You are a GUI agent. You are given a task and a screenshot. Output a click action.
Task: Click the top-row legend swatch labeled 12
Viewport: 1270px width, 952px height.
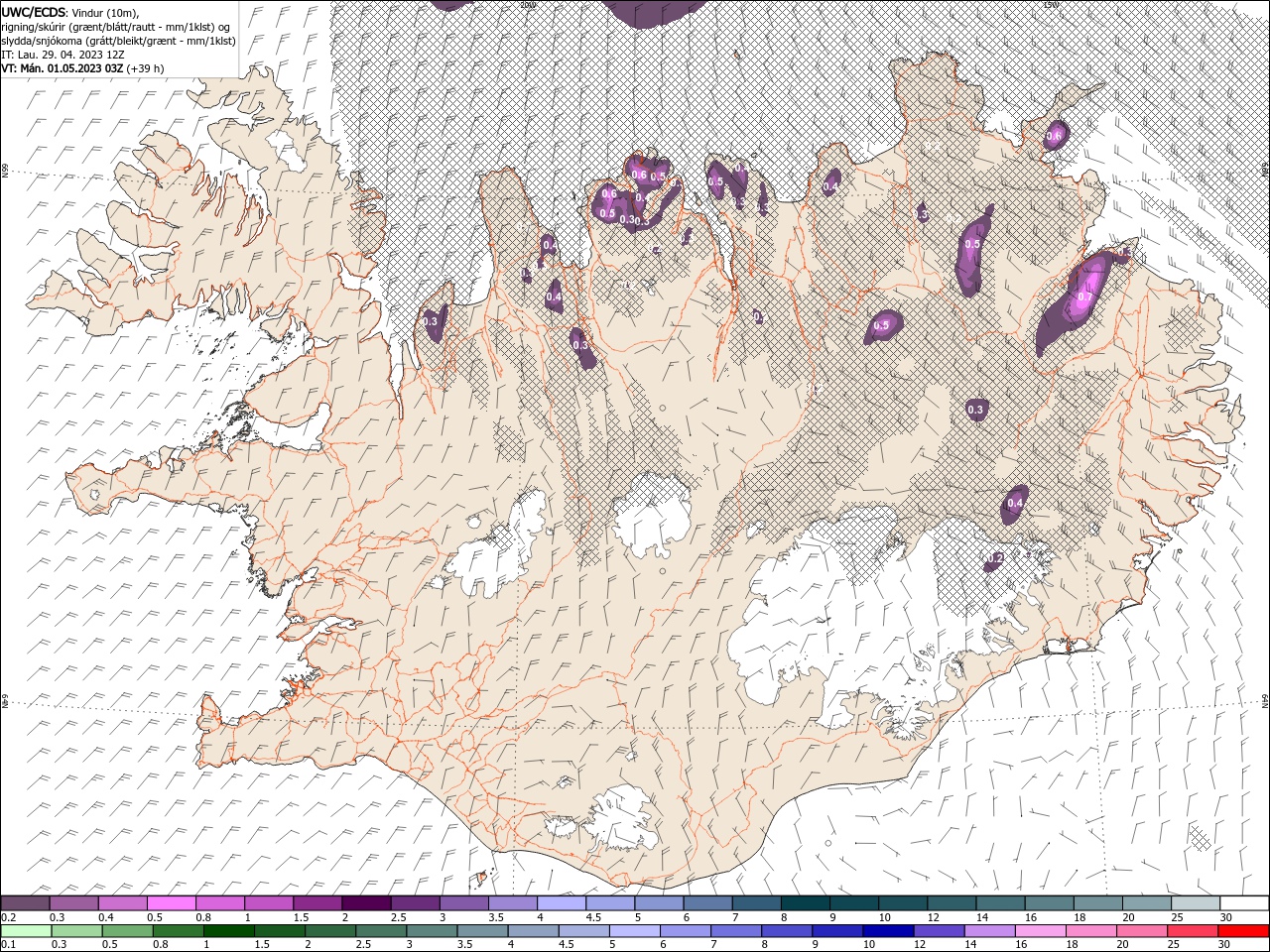pos(951,902)
